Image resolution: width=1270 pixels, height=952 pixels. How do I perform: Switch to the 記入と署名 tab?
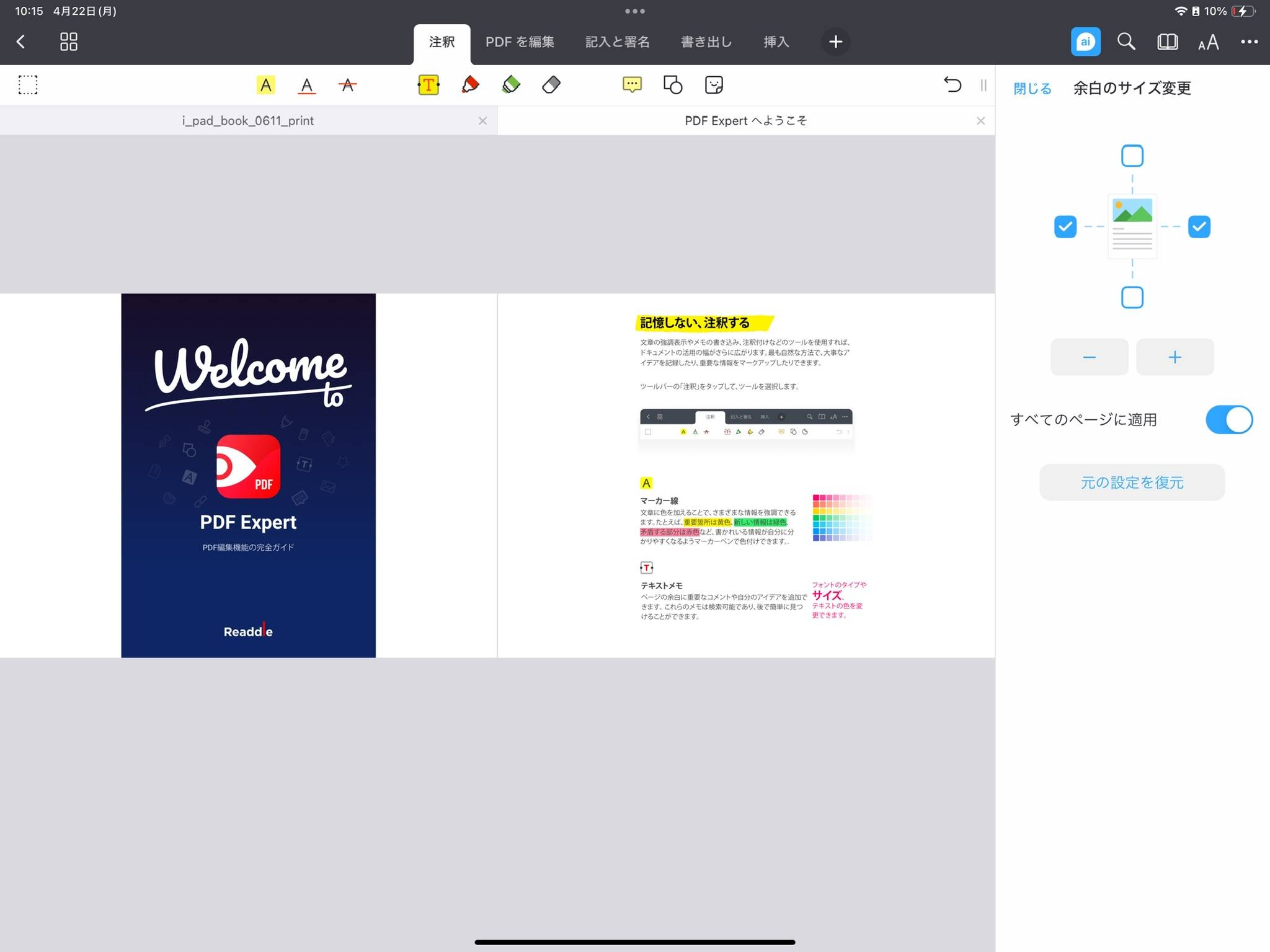[x=618, y=42]
